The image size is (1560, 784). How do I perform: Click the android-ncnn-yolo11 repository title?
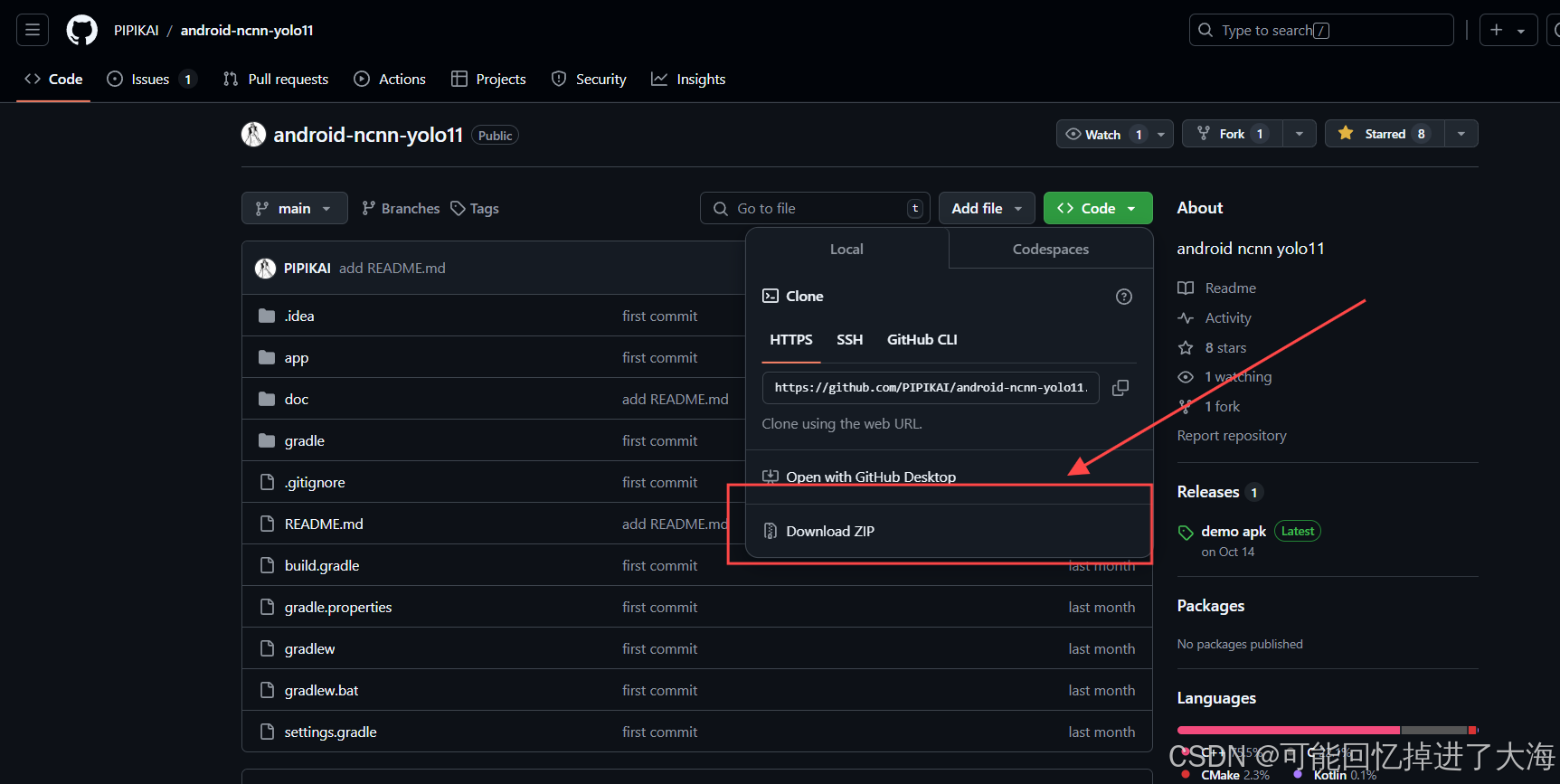pyautogui.click(x=368, y=135)
